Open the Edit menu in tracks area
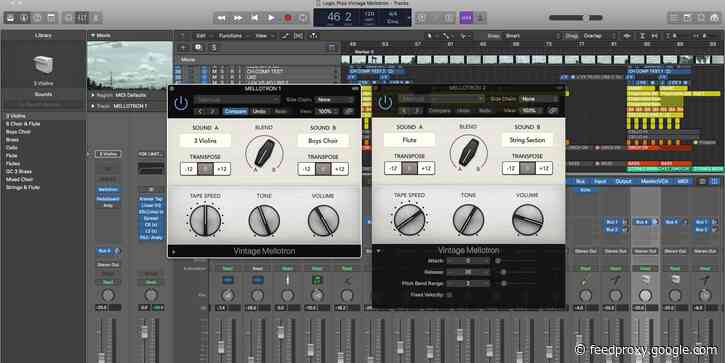Viewport: 725px width, 363px height. (201, 36)
